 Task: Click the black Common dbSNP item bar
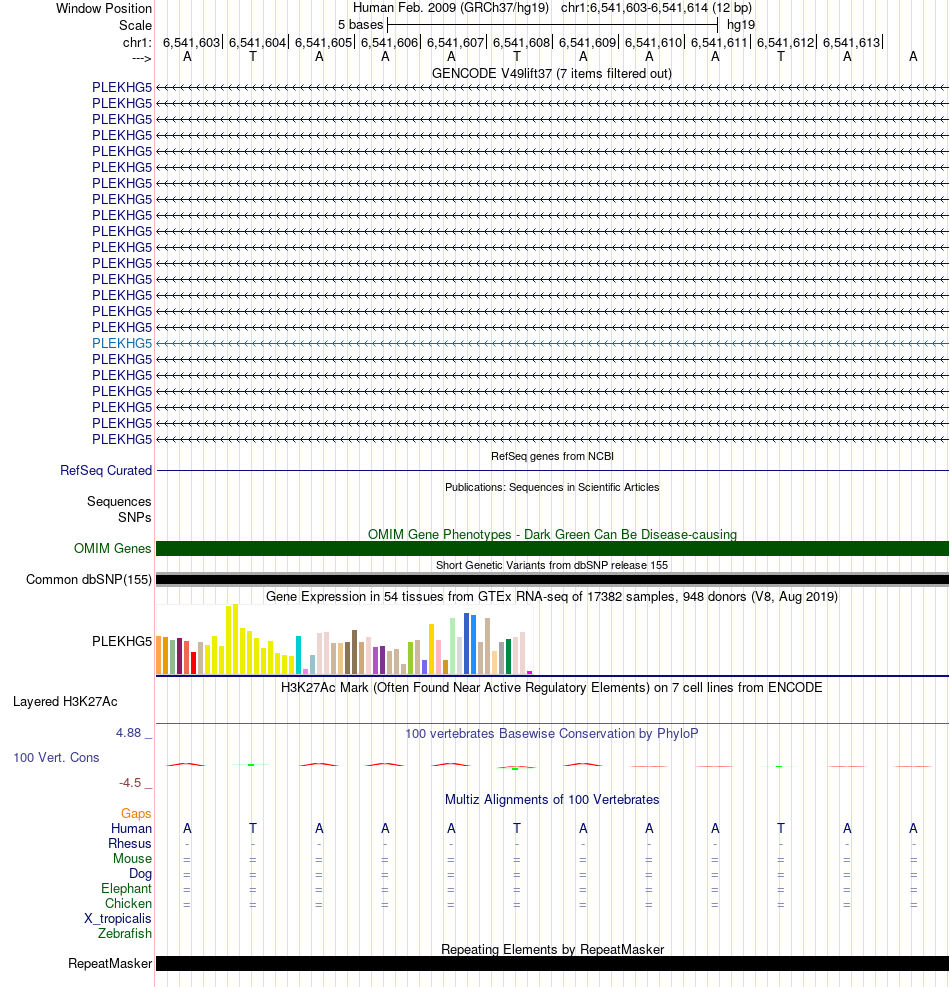tap(552, 580)
